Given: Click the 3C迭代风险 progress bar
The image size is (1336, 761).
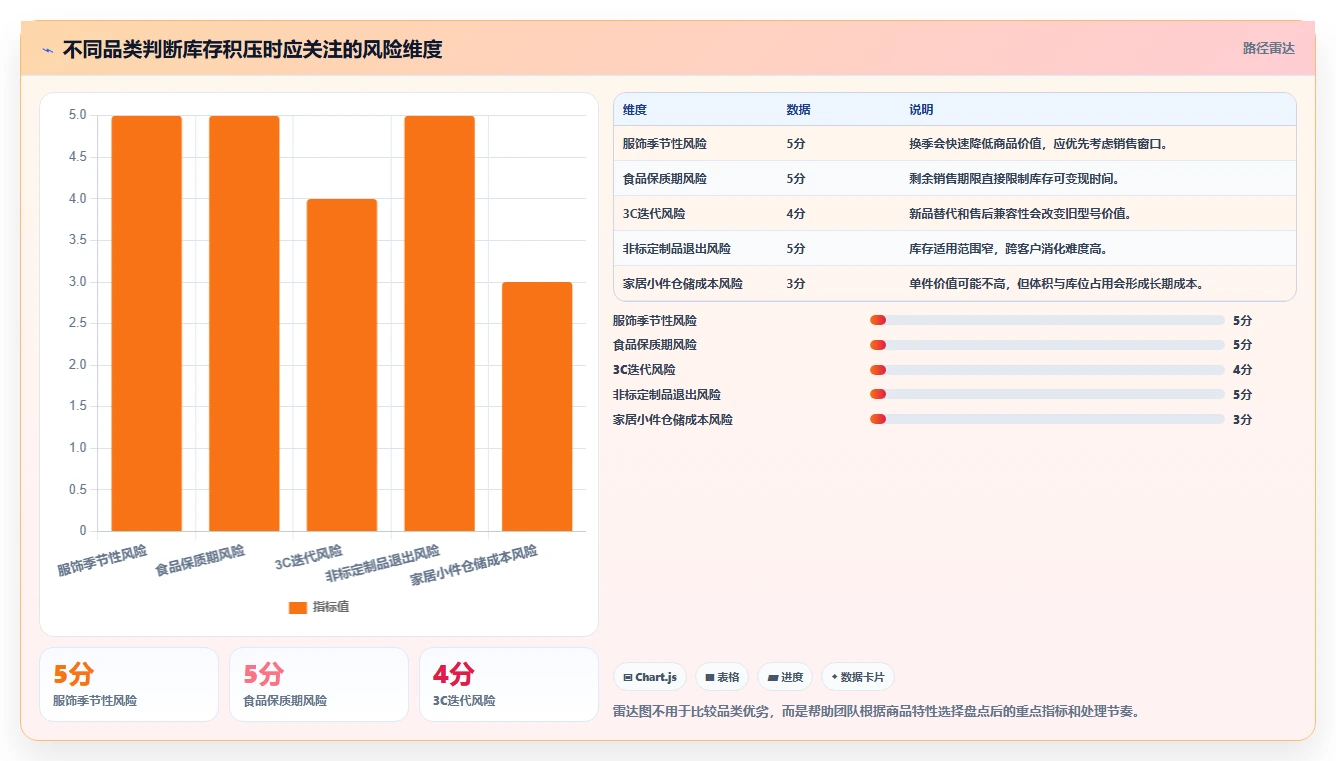Looking at the screenshot, I should [1047, 370].
